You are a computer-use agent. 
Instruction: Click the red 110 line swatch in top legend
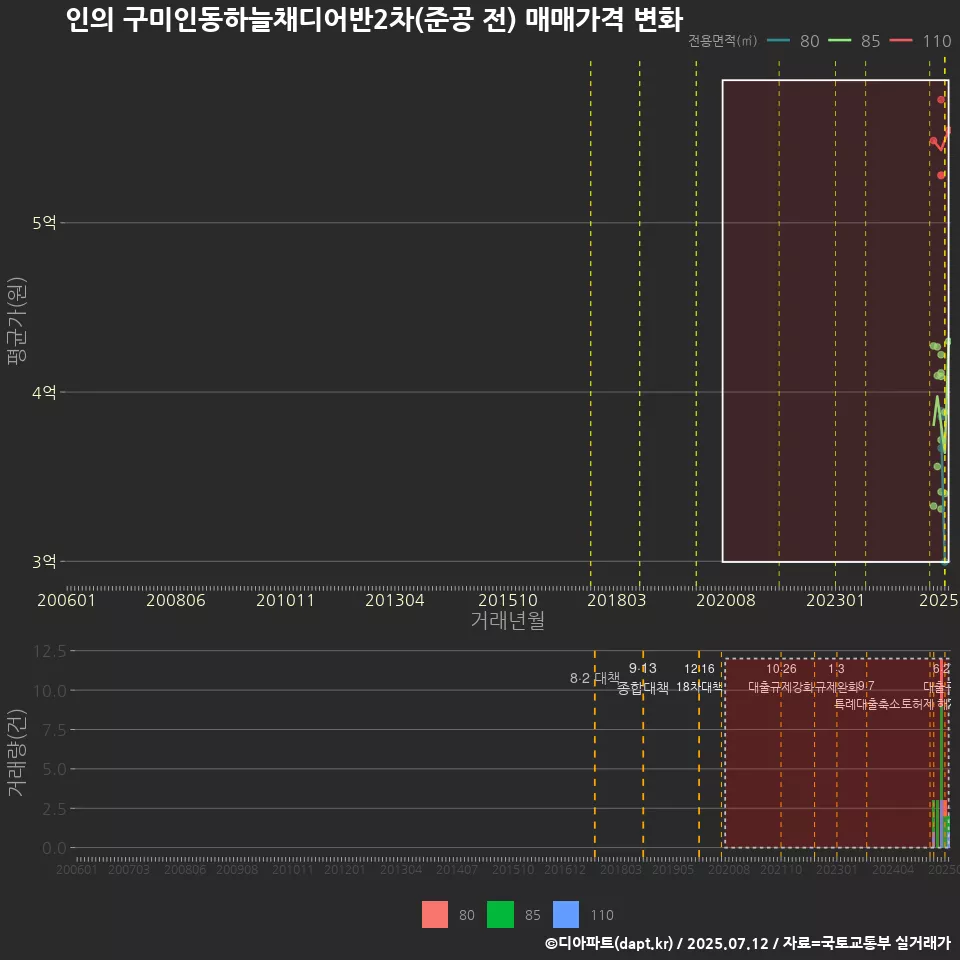pos(901,41)
